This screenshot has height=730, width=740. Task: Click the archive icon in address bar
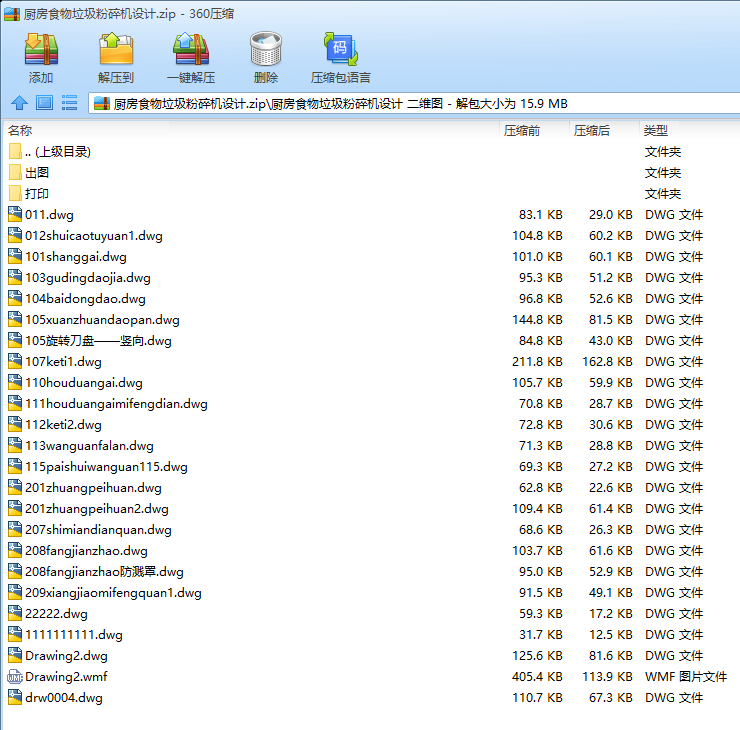click(x=102, y=103)
